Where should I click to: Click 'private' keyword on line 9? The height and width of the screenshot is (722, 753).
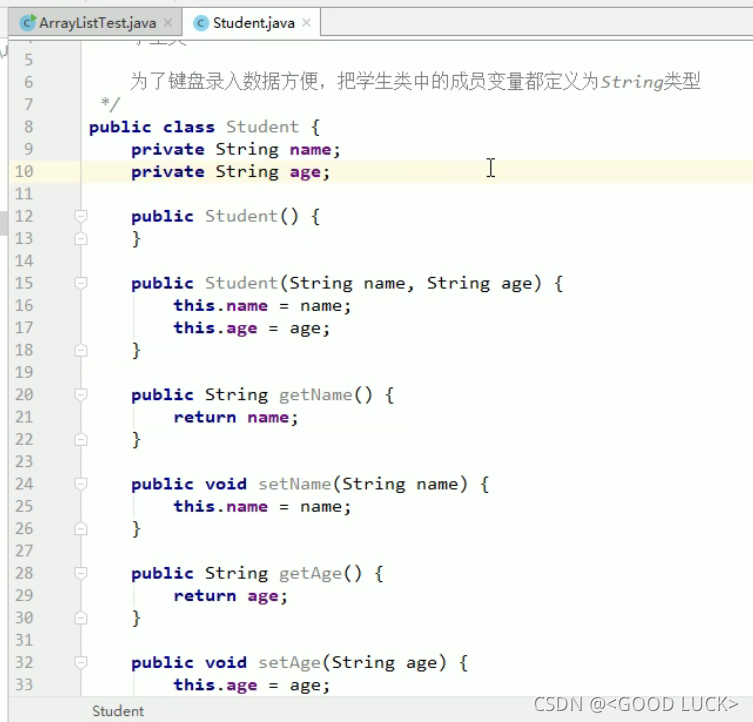tap(168, 149)
